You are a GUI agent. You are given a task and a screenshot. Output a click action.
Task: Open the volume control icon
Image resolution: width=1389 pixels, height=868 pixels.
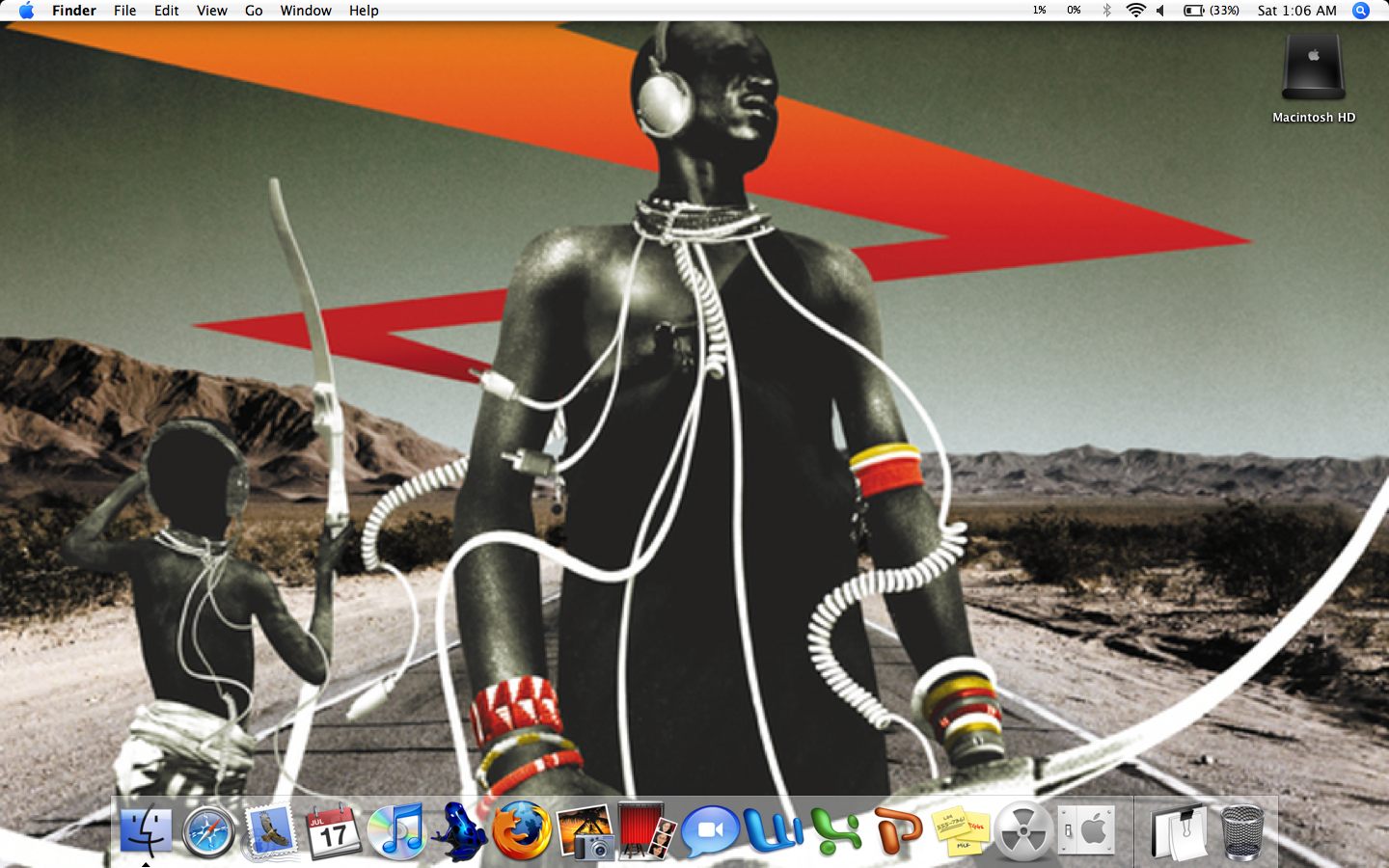1160,11
